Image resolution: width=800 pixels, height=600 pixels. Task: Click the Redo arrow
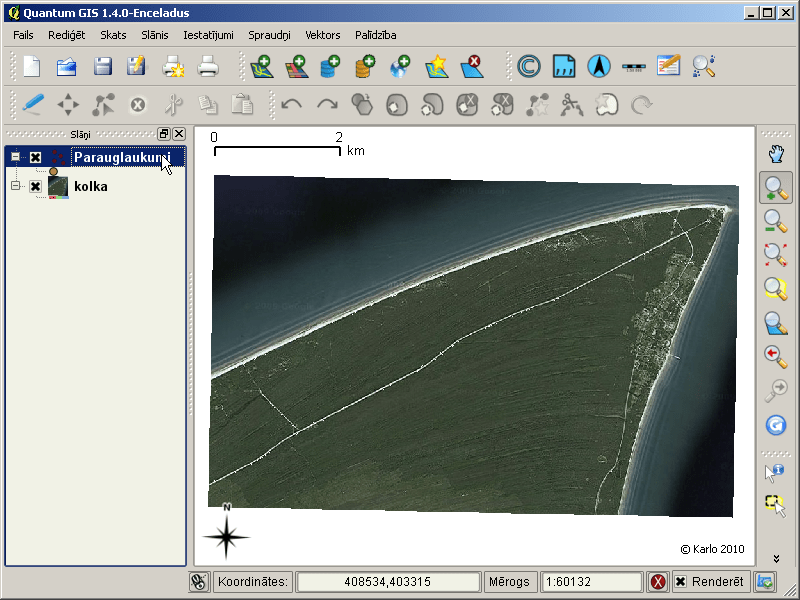[327, 105]
